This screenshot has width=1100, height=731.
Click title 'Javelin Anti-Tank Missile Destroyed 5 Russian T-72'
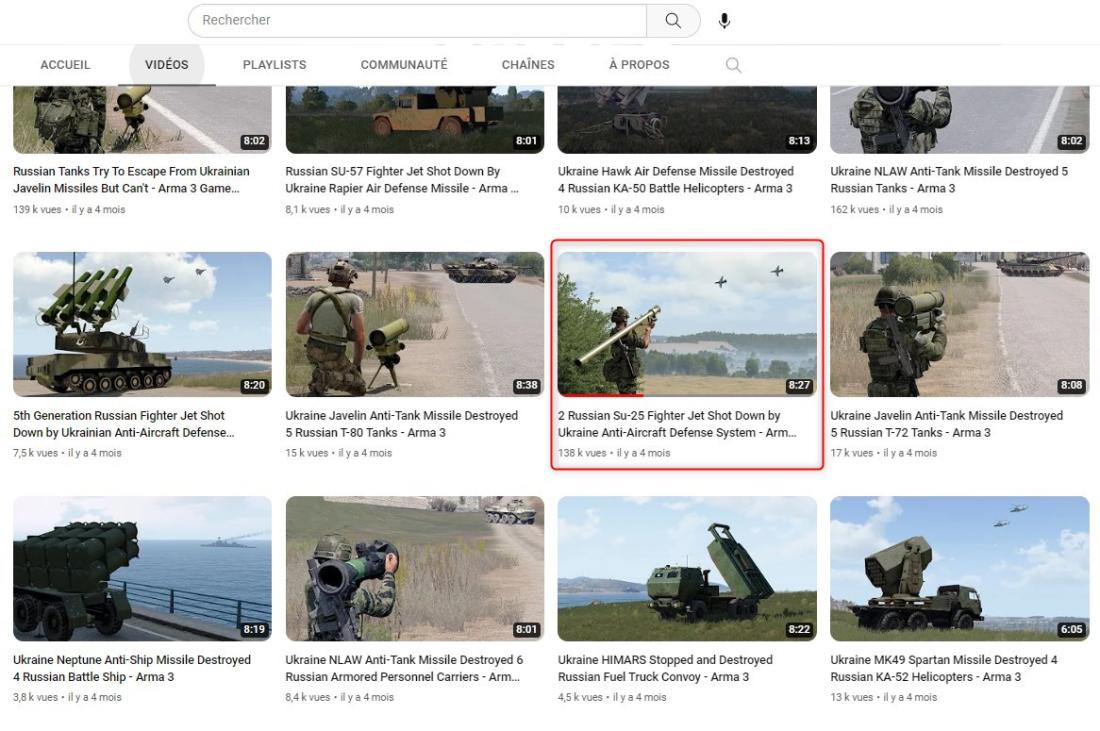point(946,424)
